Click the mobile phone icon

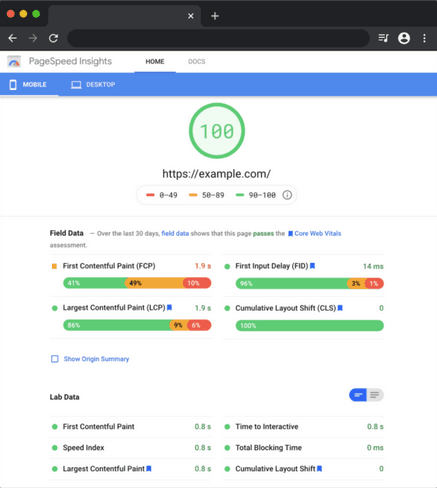(13, 85)
